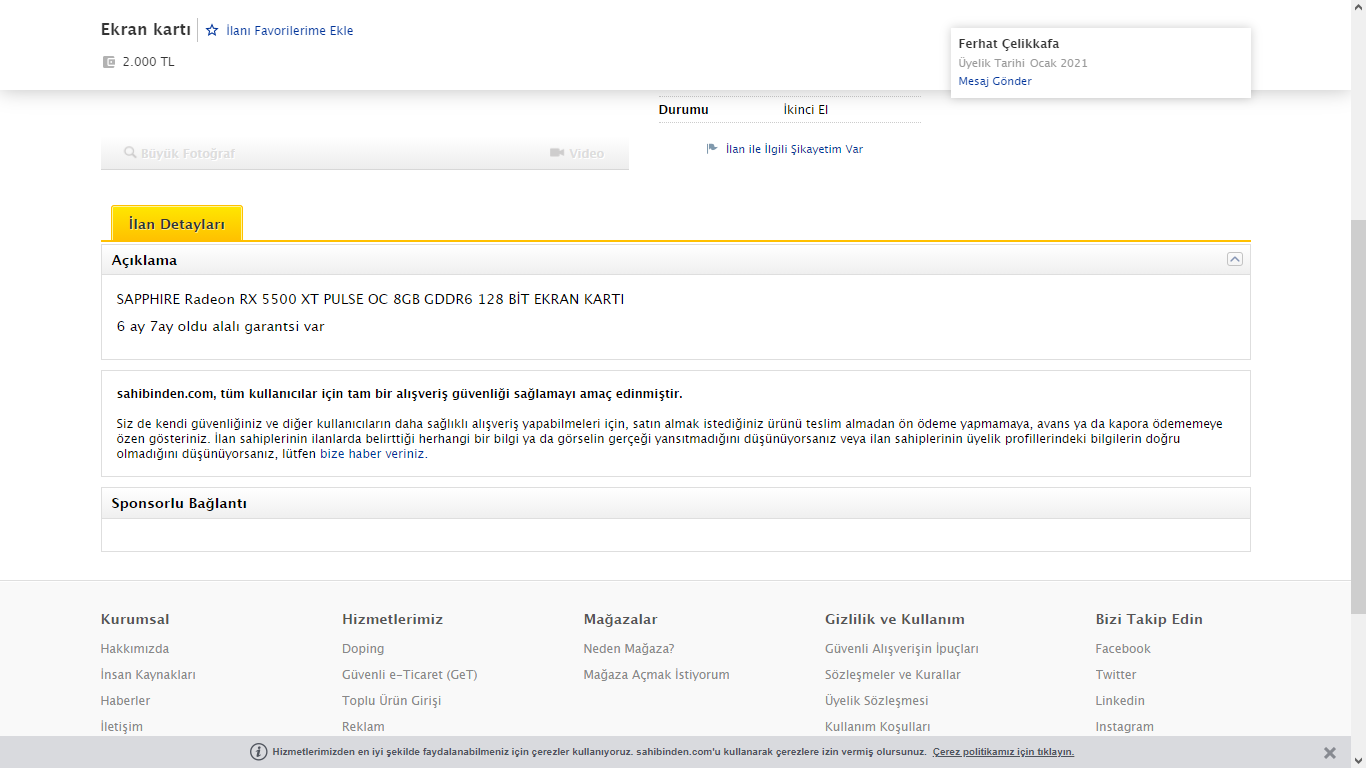
Task: Open Instagram follow link
Action: (x=1124, y=727)
